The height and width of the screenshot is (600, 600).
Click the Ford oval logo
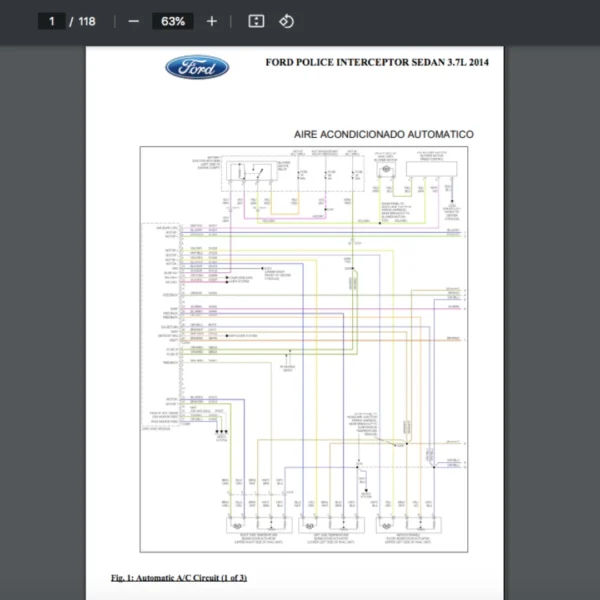point(197,68)
